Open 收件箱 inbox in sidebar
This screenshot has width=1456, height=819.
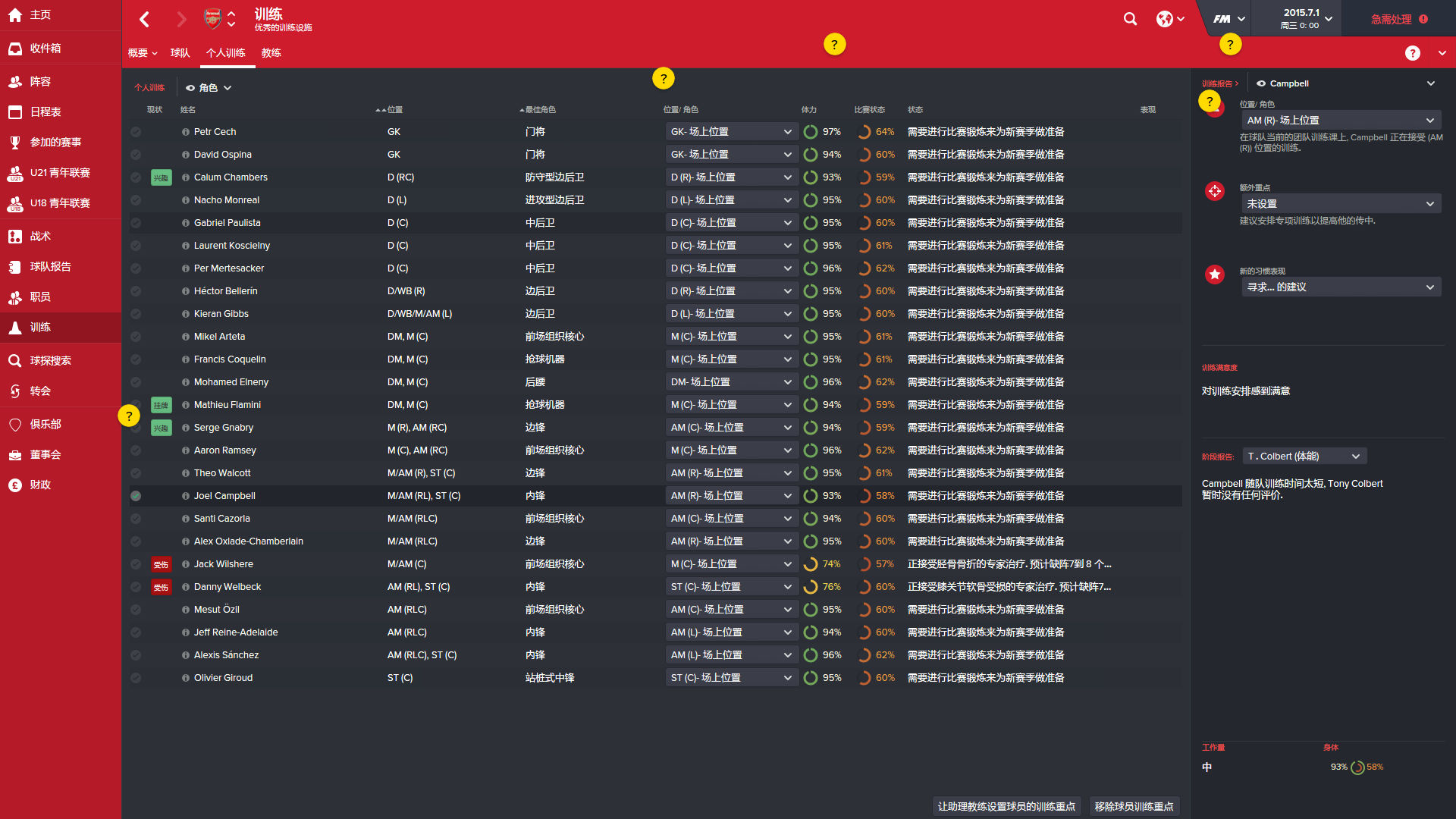click(45, 49)
